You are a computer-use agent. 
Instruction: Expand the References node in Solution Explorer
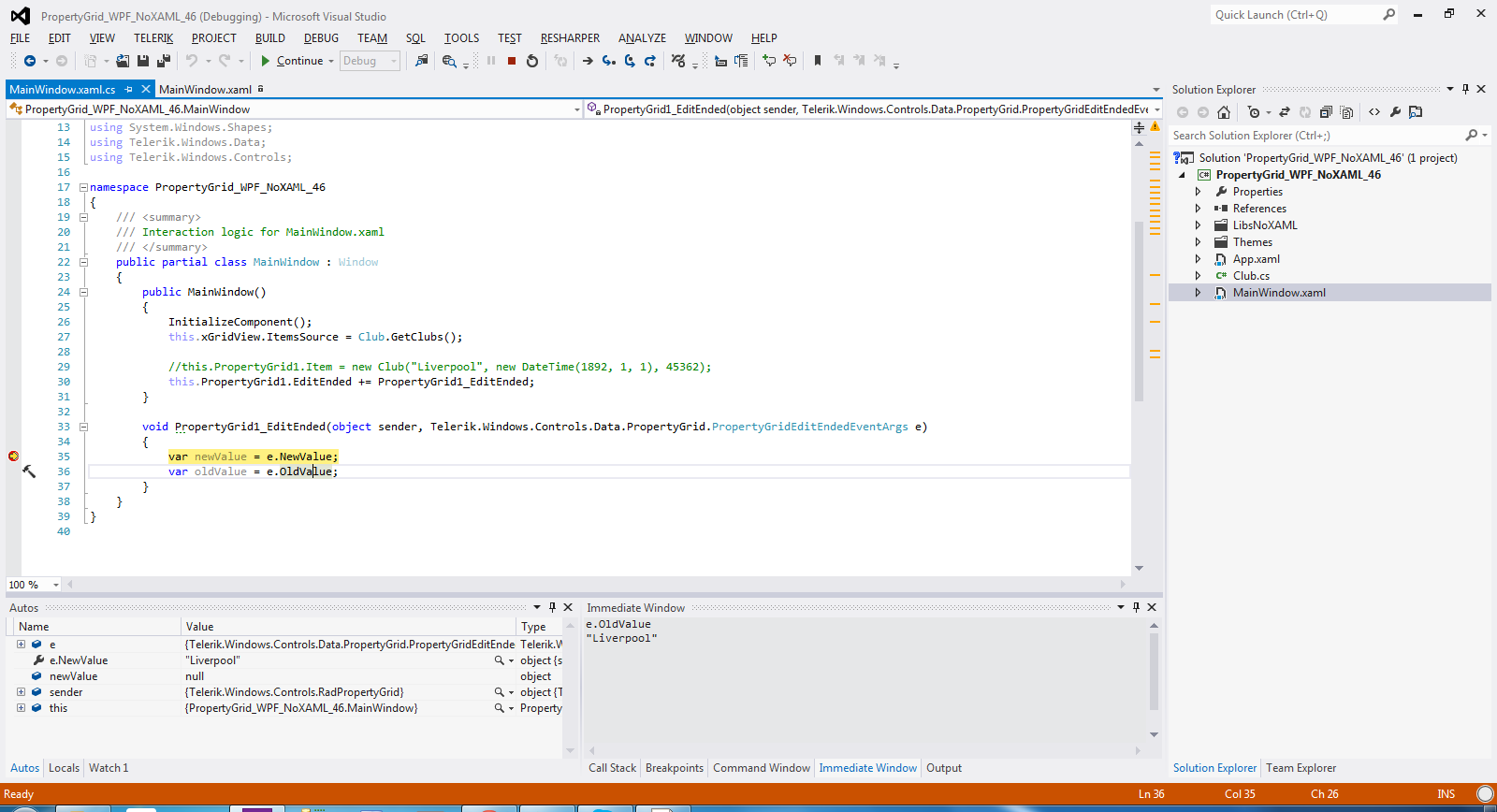click(1198, 209)
